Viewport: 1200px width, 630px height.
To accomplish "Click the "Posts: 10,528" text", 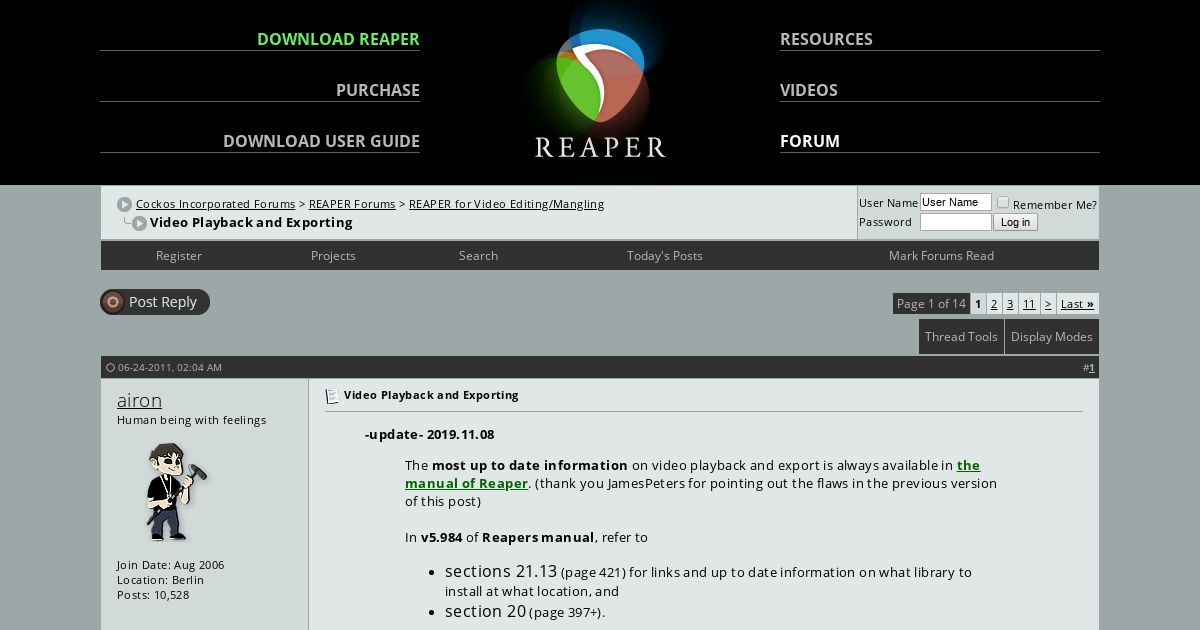I will pos(153,595).
